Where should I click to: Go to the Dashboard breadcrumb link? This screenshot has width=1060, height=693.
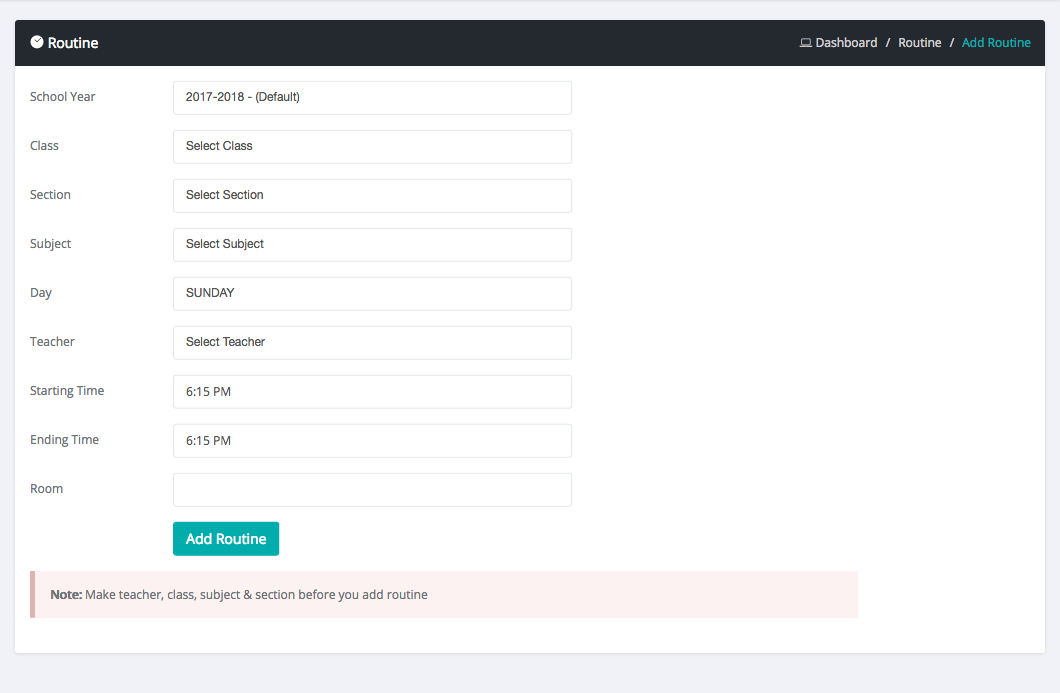[x=846, y=43]
